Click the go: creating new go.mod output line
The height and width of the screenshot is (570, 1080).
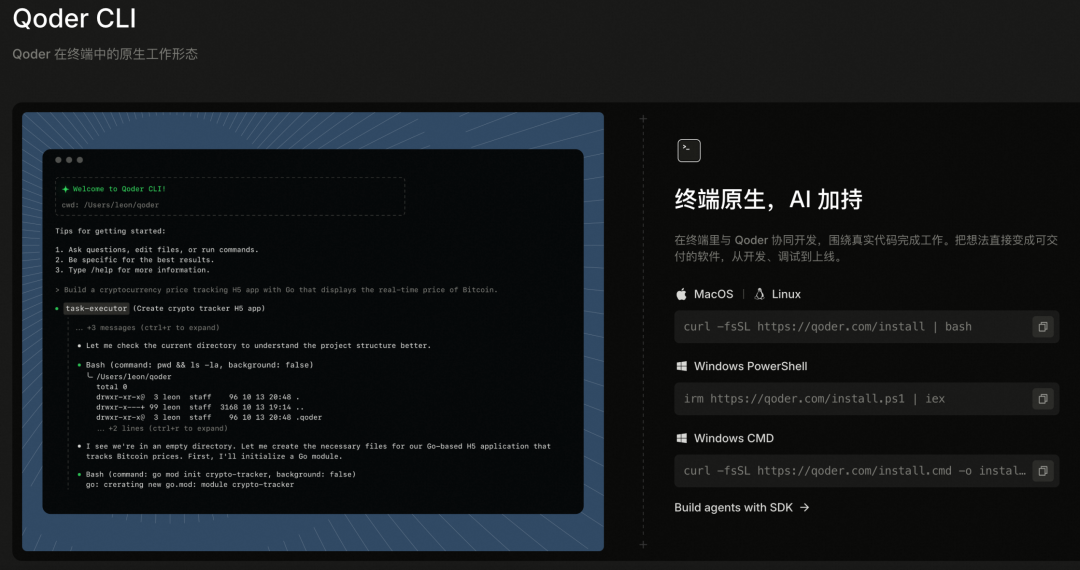coord(189,485)
